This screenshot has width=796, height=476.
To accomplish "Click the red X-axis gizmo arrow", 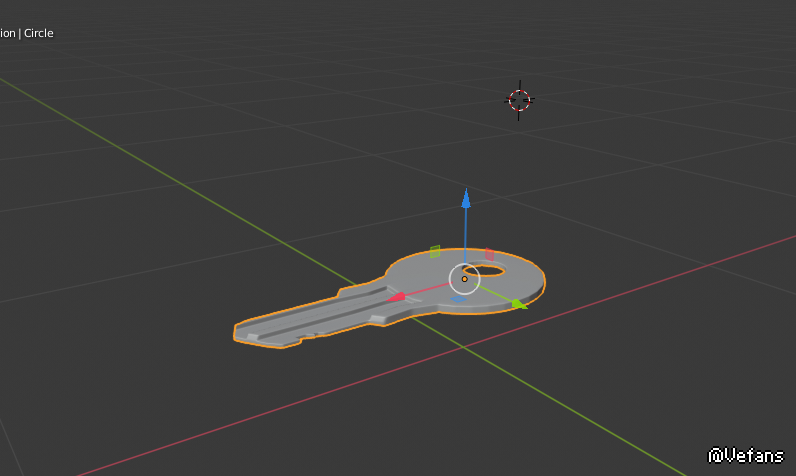I will [396, 296].
